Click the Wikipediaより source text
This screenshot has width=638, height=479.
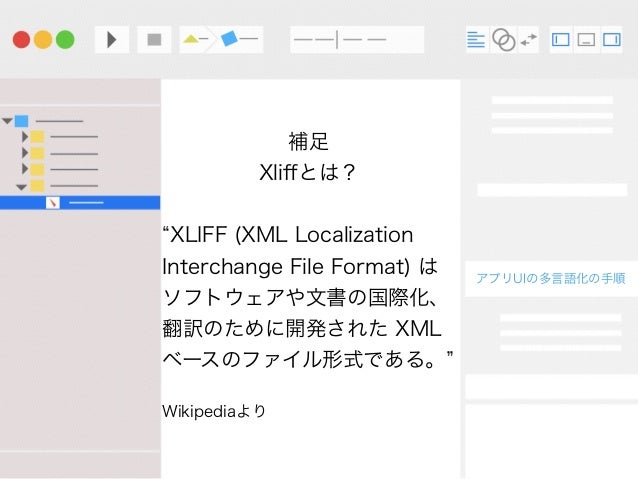(214, 411)
